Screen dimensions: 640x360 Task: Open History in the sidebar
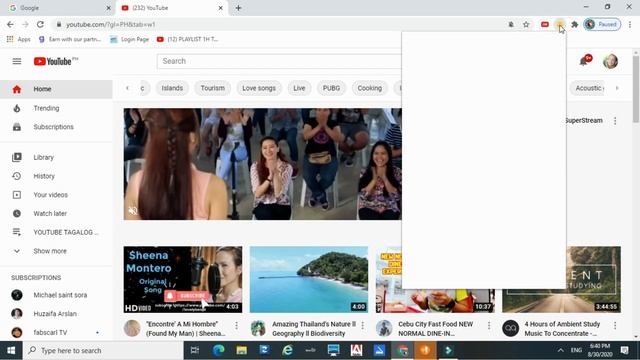pos(56,176)
